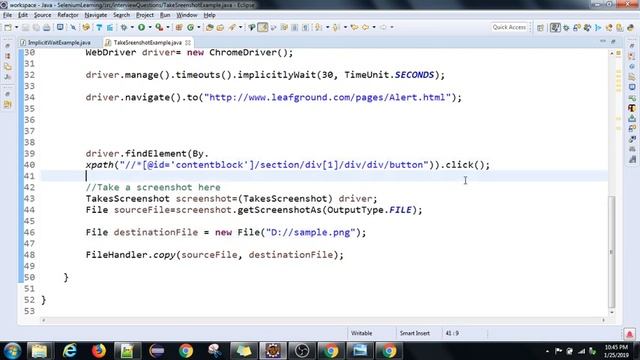640x360 pixels.
Task: Click the Smart Insert status entry
Action: 415,333
